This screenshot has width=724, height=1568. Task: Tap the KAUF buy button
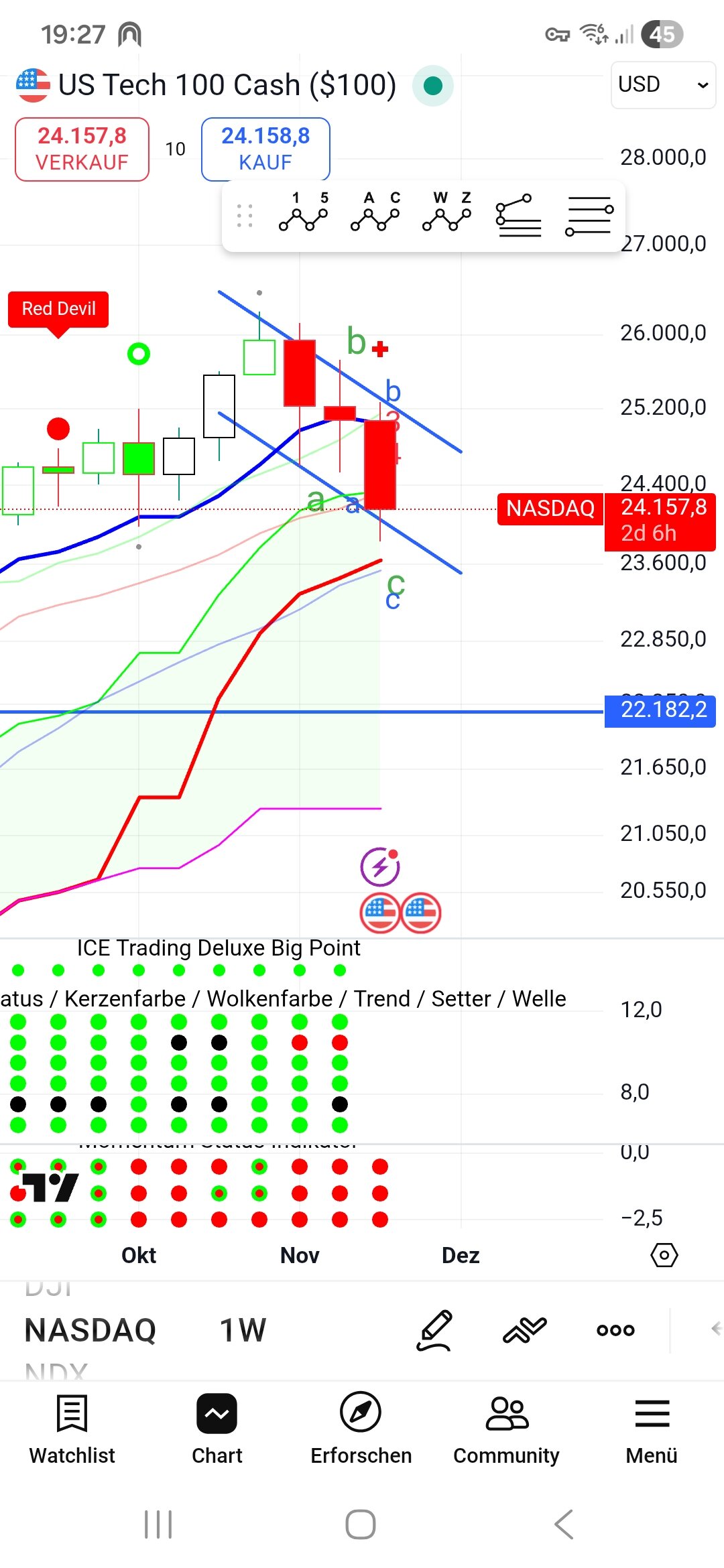tap(265, 149)
